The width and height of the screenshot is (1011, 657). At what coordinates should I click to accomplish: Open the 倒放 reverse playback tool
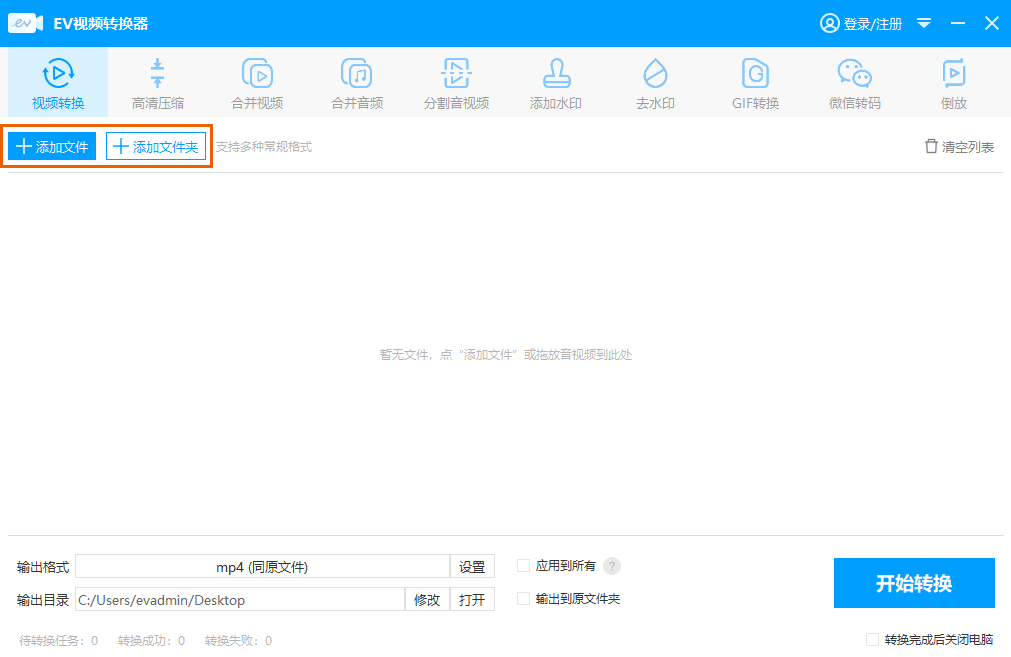coord(954,83)
